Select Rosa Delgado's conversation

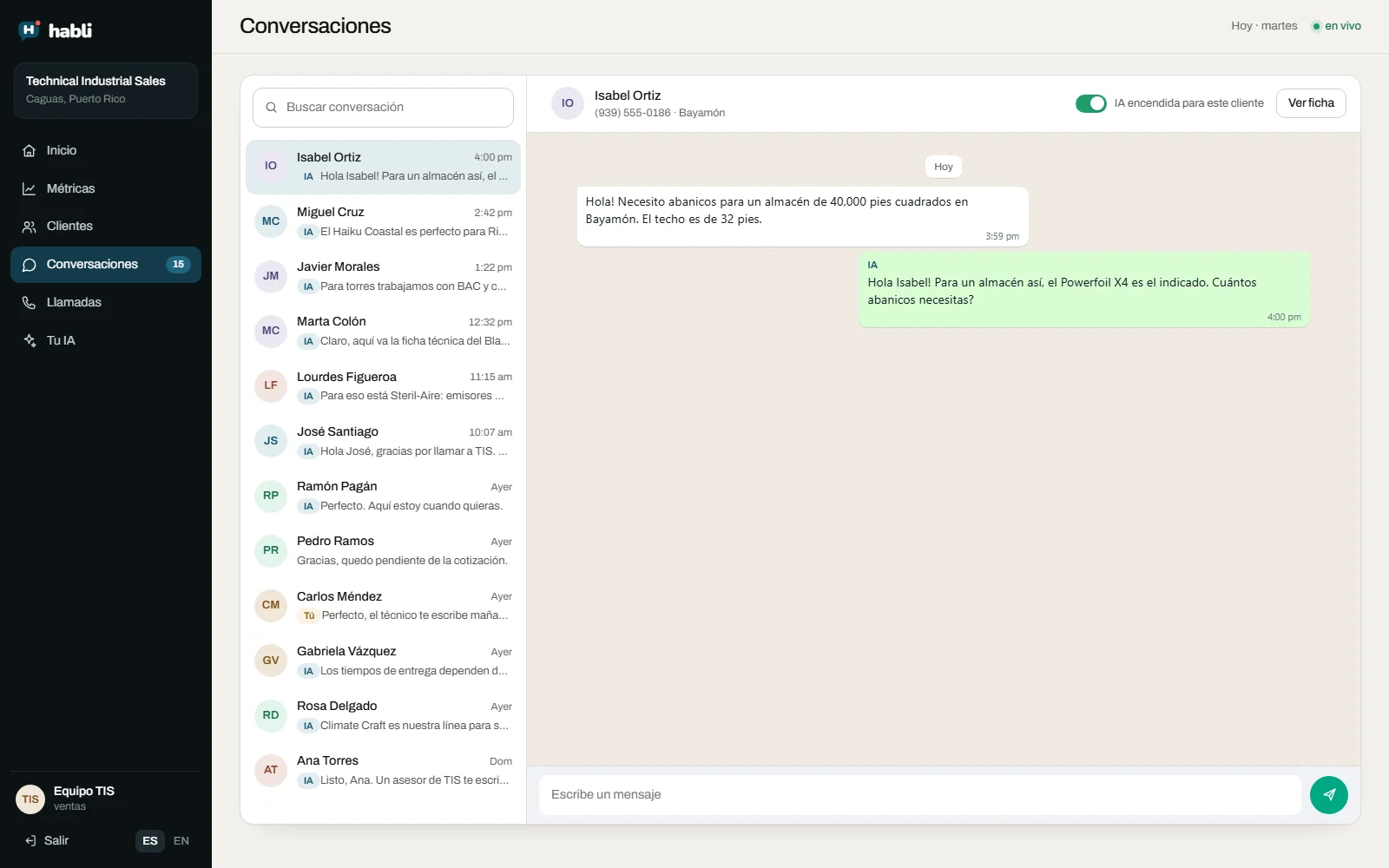383,715
